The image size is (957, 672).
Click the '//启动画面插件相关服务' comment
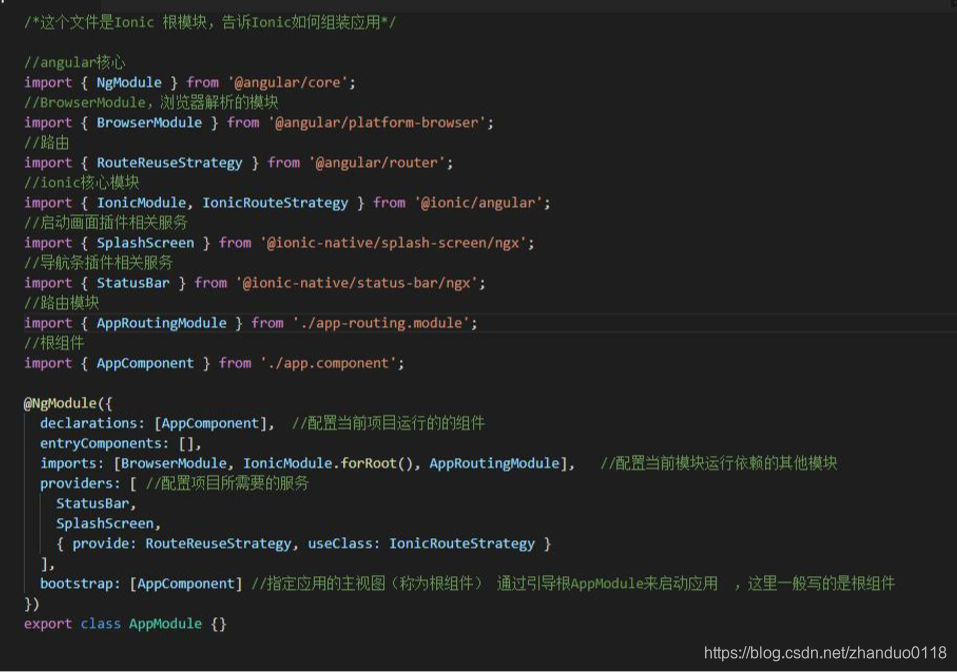(106, 223)
